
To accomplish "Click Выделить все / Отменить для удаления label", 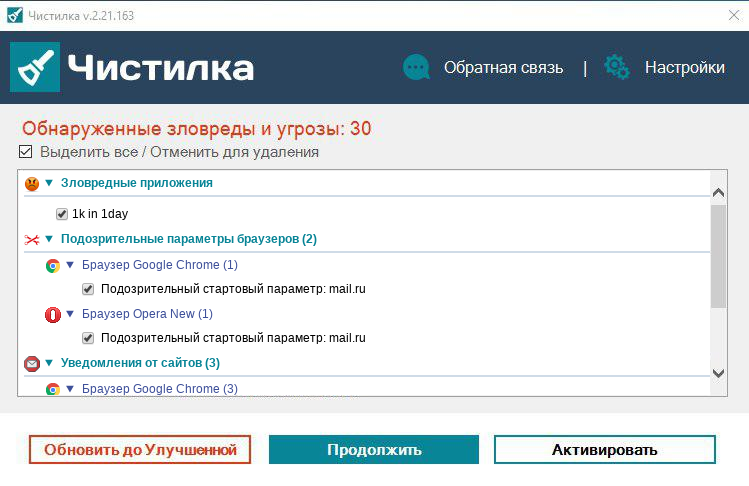I will (179, 152).
